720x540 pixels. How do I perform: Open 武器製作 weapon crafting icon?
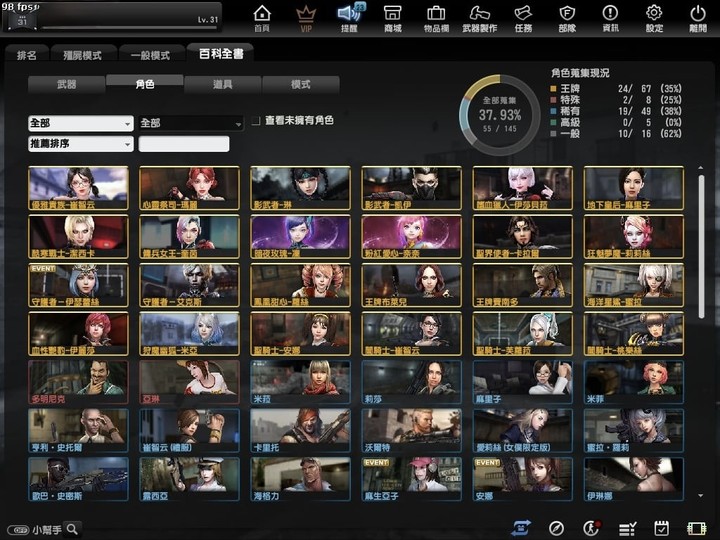(x=479, y=17)
